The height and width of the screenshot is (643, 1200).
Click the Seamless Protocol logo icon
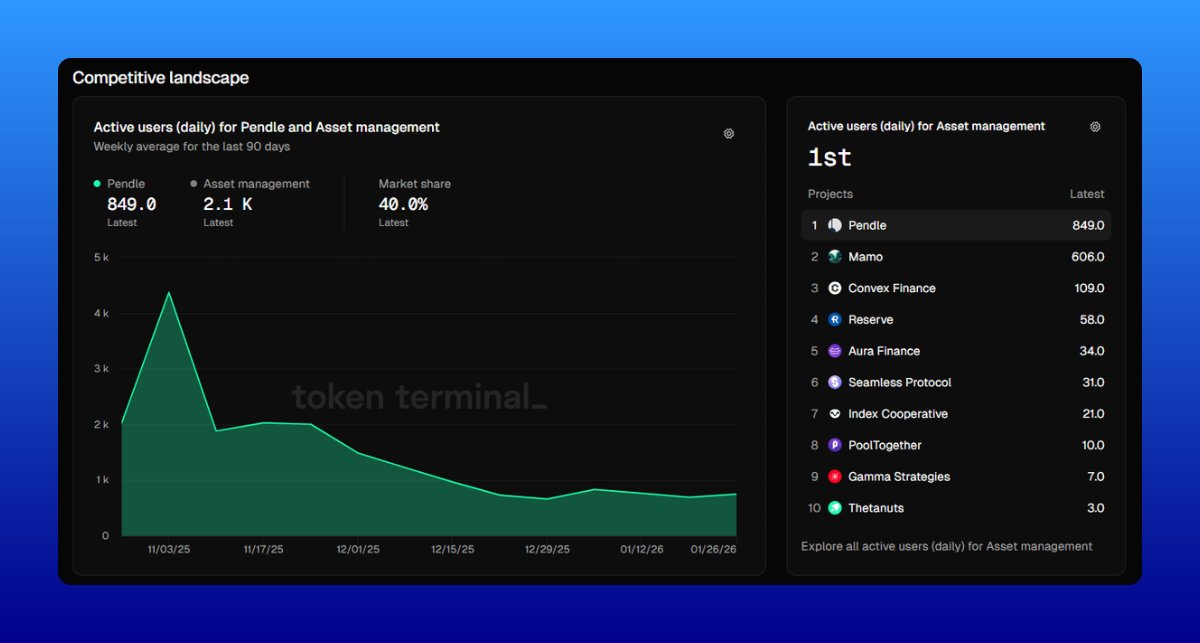(835, 383)
